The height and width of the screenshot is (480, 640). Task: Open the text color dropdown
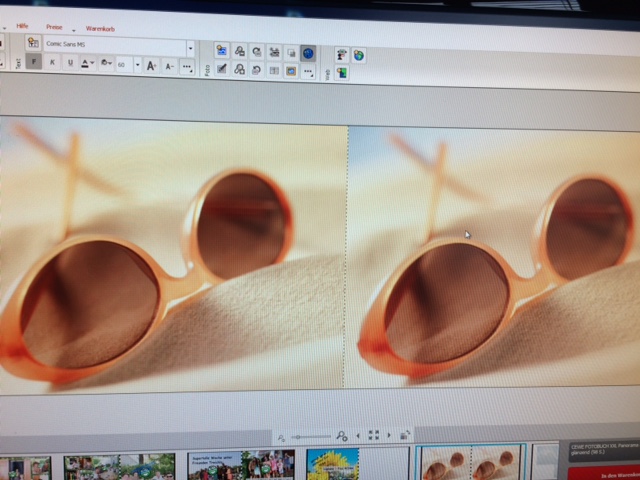(87, 64)
